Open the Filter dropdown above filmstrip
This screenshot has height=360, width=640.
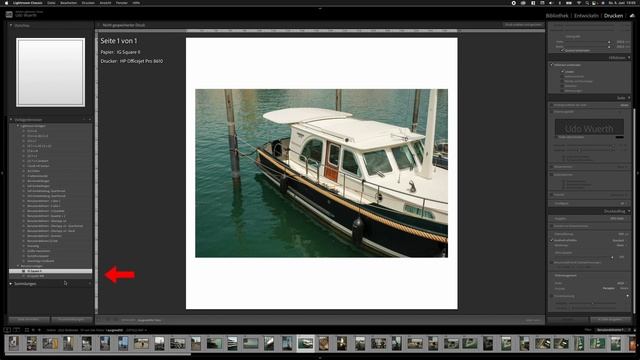(x=611, y=330)
